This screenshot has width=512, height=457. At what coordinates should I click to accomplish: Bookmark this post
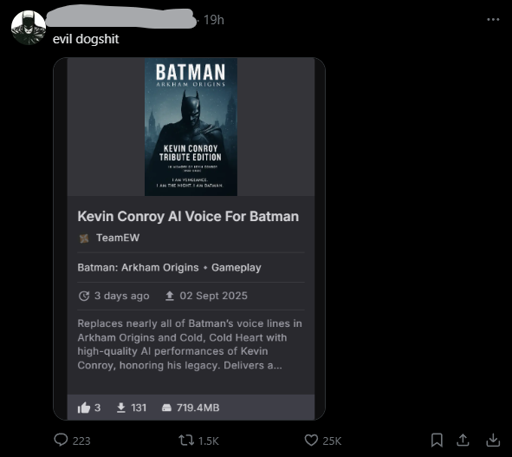[437, 440]
